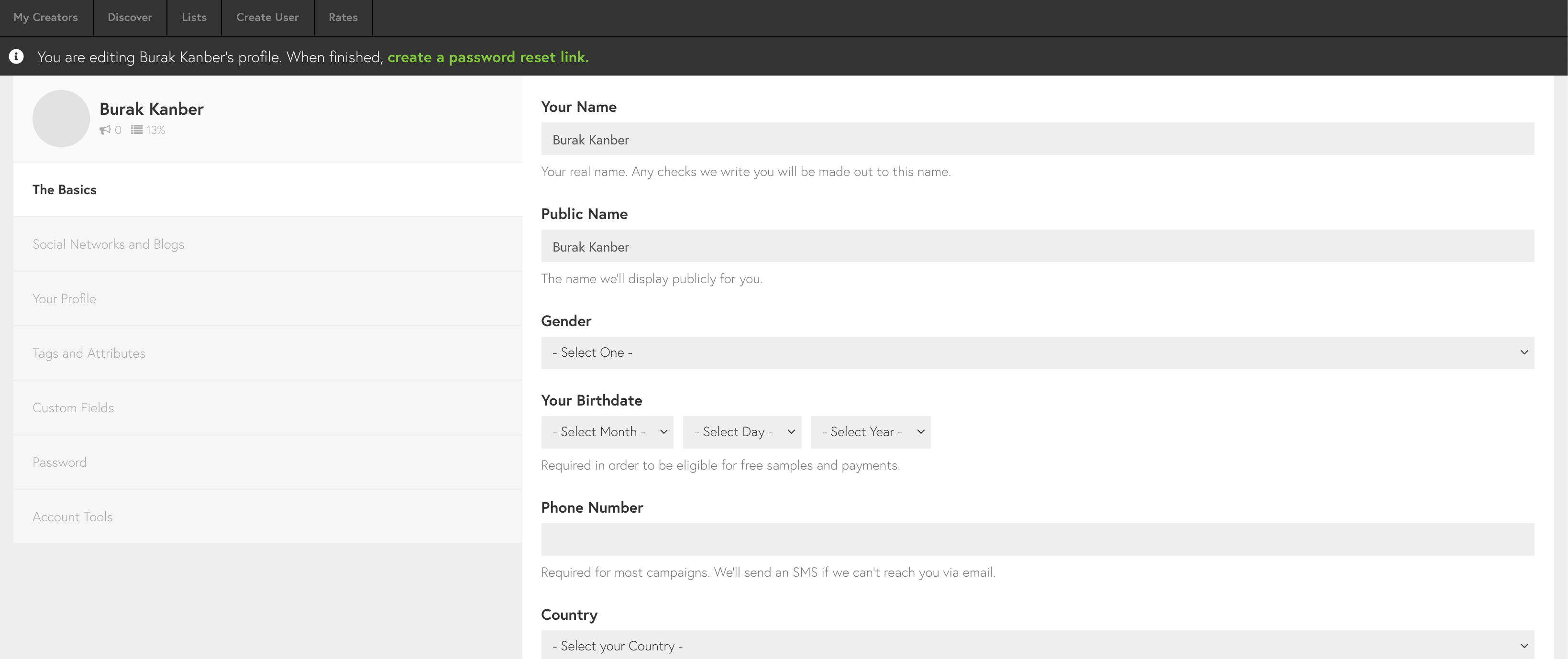Select The Basics sidebar section

point(268,190)
